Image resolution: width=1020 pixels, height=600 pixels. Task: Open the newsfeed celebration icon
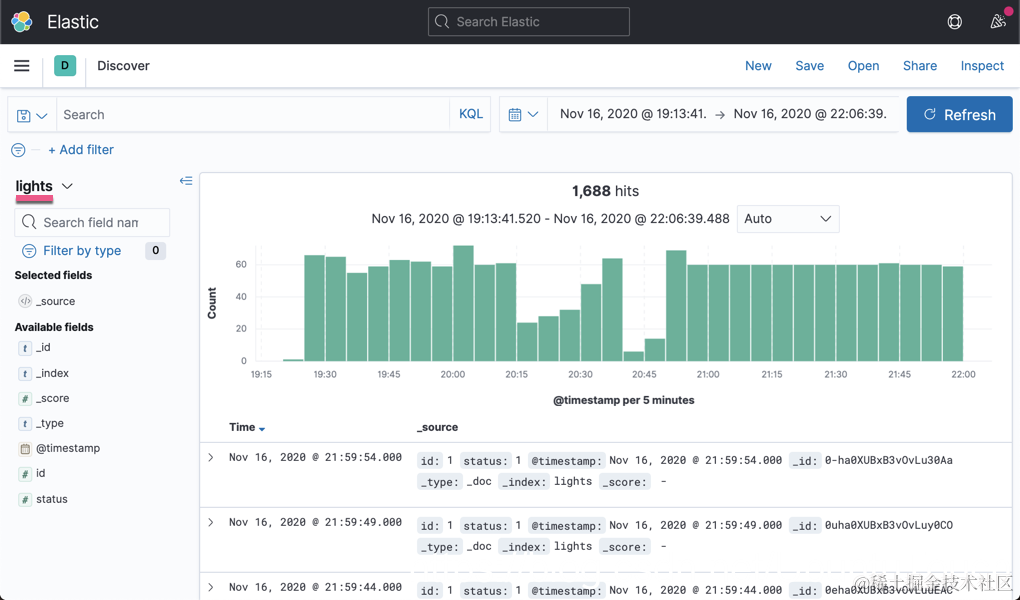click(997, 21)
